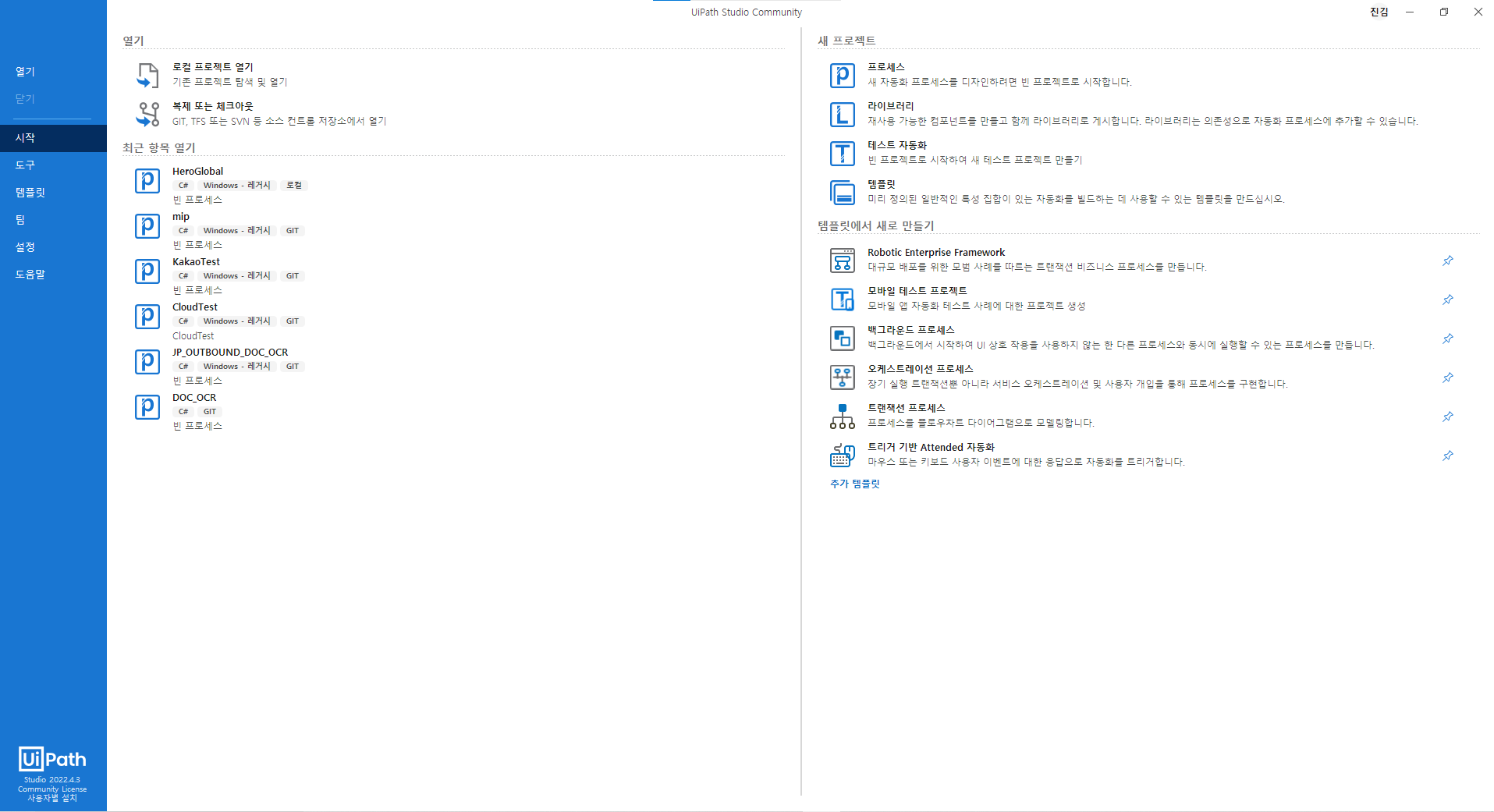Switch to the 팀 sidebar tab
The width and height of the screenshot is (1494, 812).
point(53,220)
